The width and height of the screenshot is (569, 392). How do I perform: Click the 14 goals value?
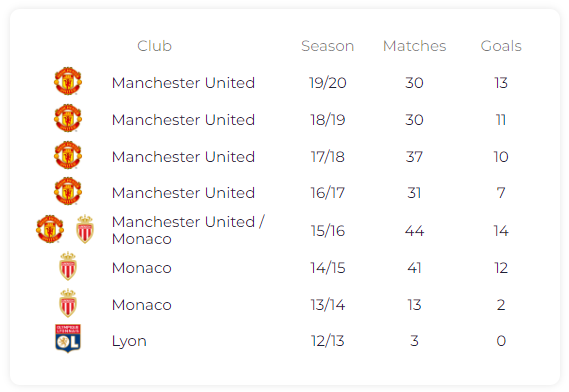pos(501,231)
